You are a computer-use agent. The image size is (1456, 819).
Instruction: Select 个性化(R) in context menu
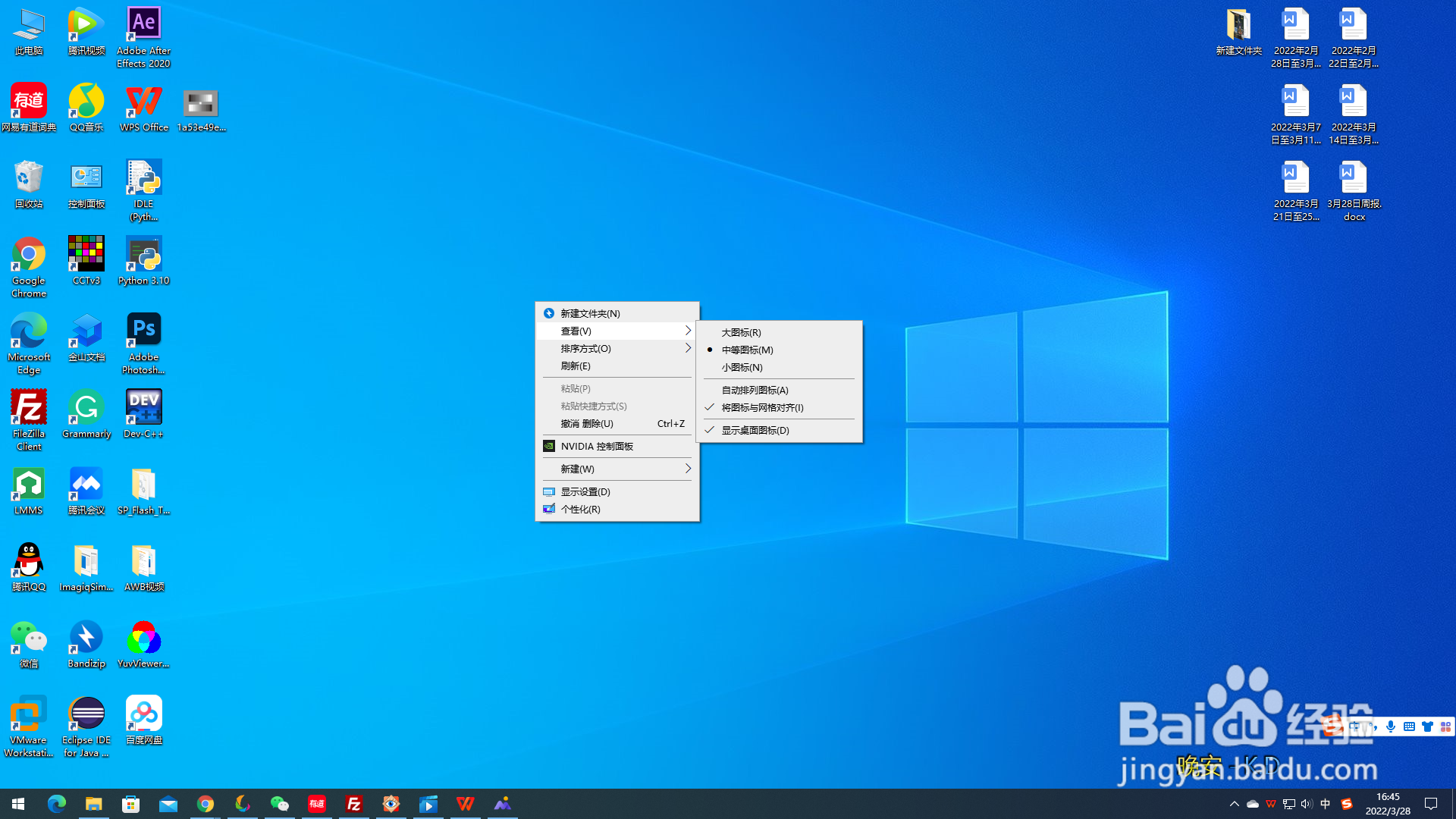pyautogui.click(x=580, y=510)
